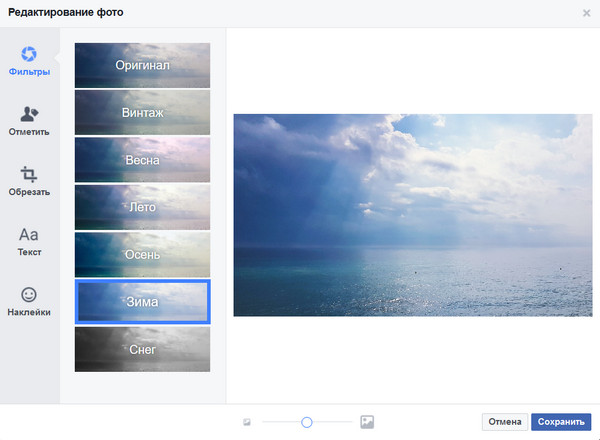Click the large image icon right of slider

[x=367, y=422]
